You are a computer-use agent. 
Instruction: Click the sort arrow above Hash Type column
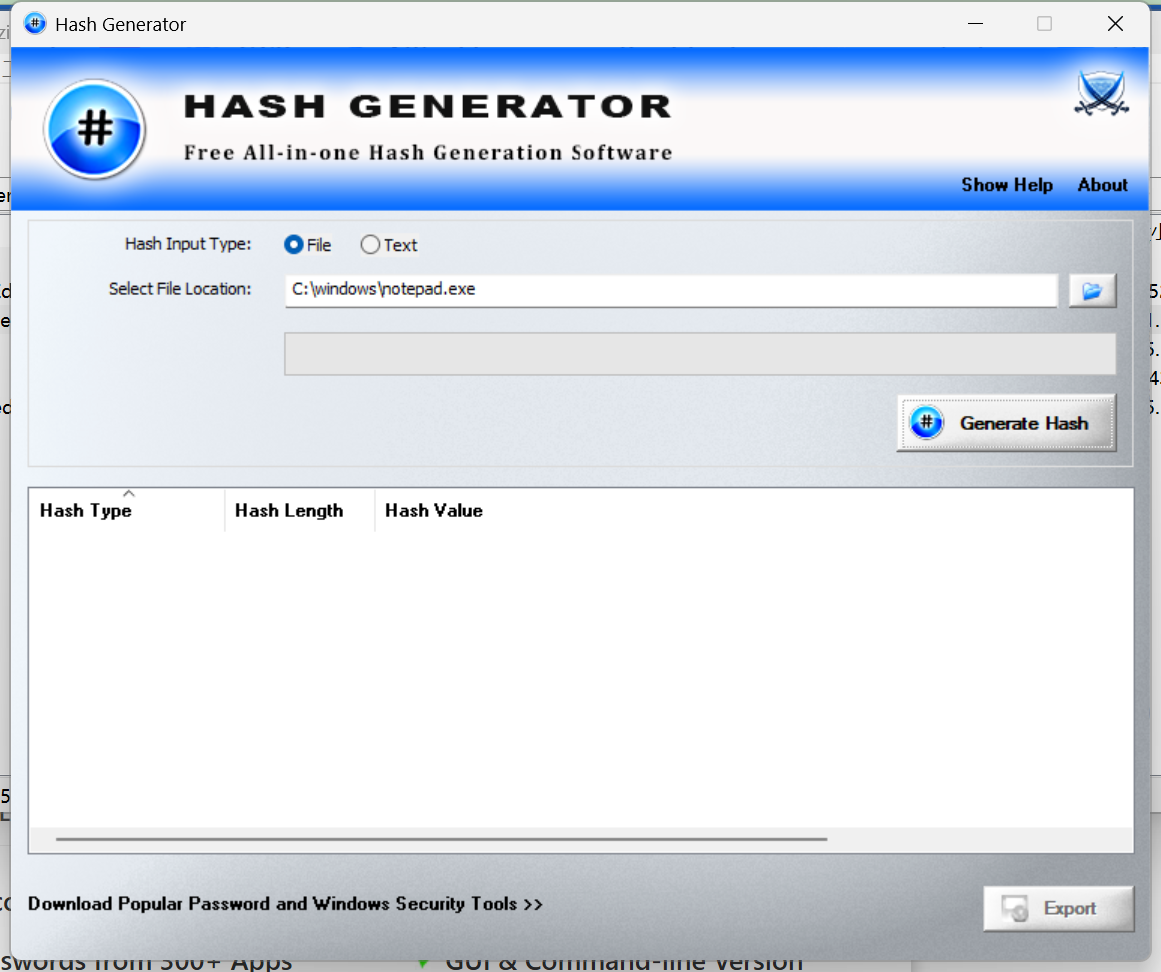(129, 492)
